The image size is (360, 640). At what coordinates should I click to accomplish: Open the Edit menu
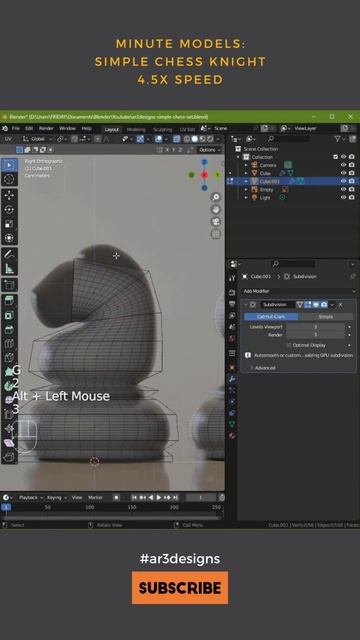pyautogui.click(x=29, y=129)
